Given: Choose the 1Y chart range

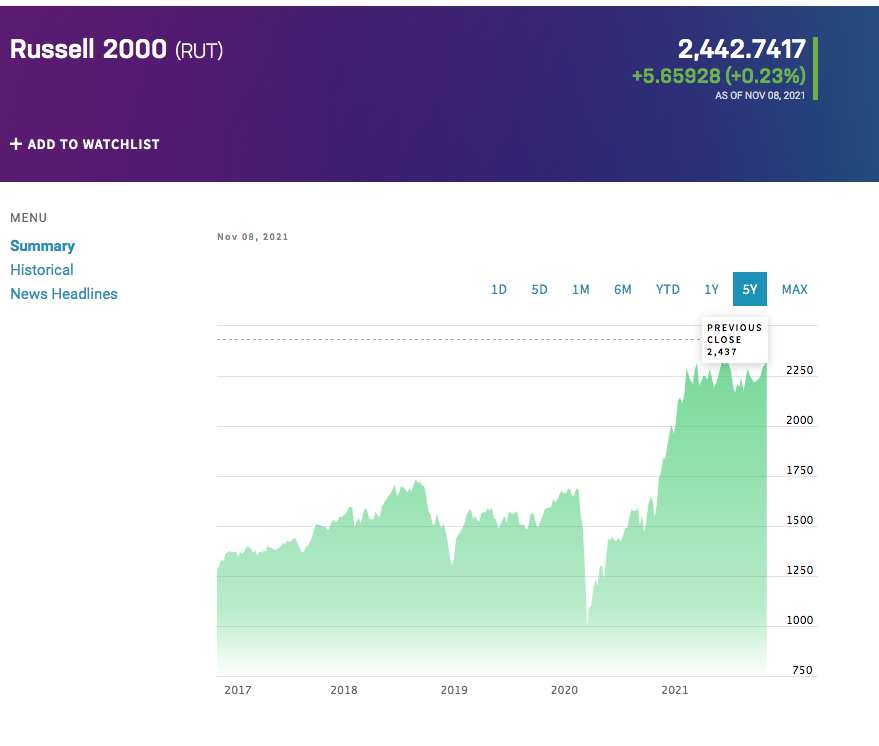Looking at the screenshot, I should [x=711, y=289].
